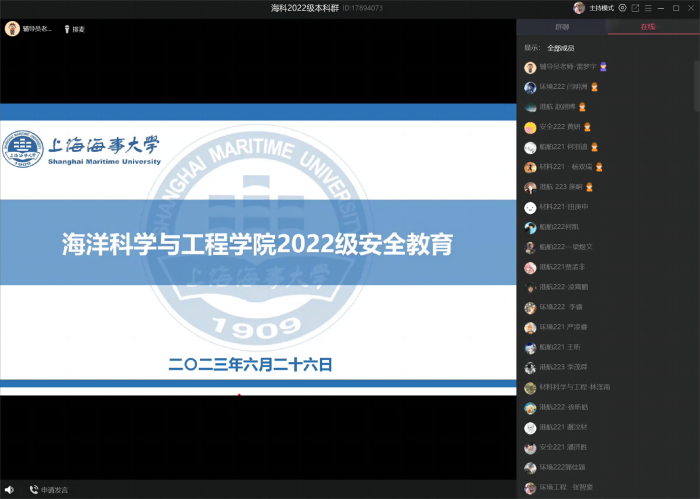Screen dimensions: 700x499
Task: Click the orange admin badge beside 安全222 黄妍
Action: [588, 127]
